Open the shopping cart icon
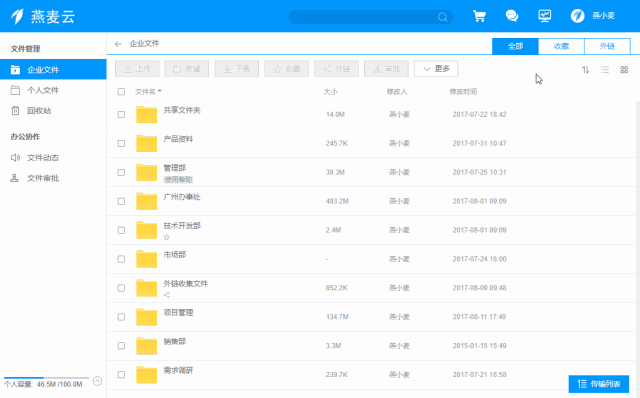Viewport: 640px width, 398px height. [479, 16]
